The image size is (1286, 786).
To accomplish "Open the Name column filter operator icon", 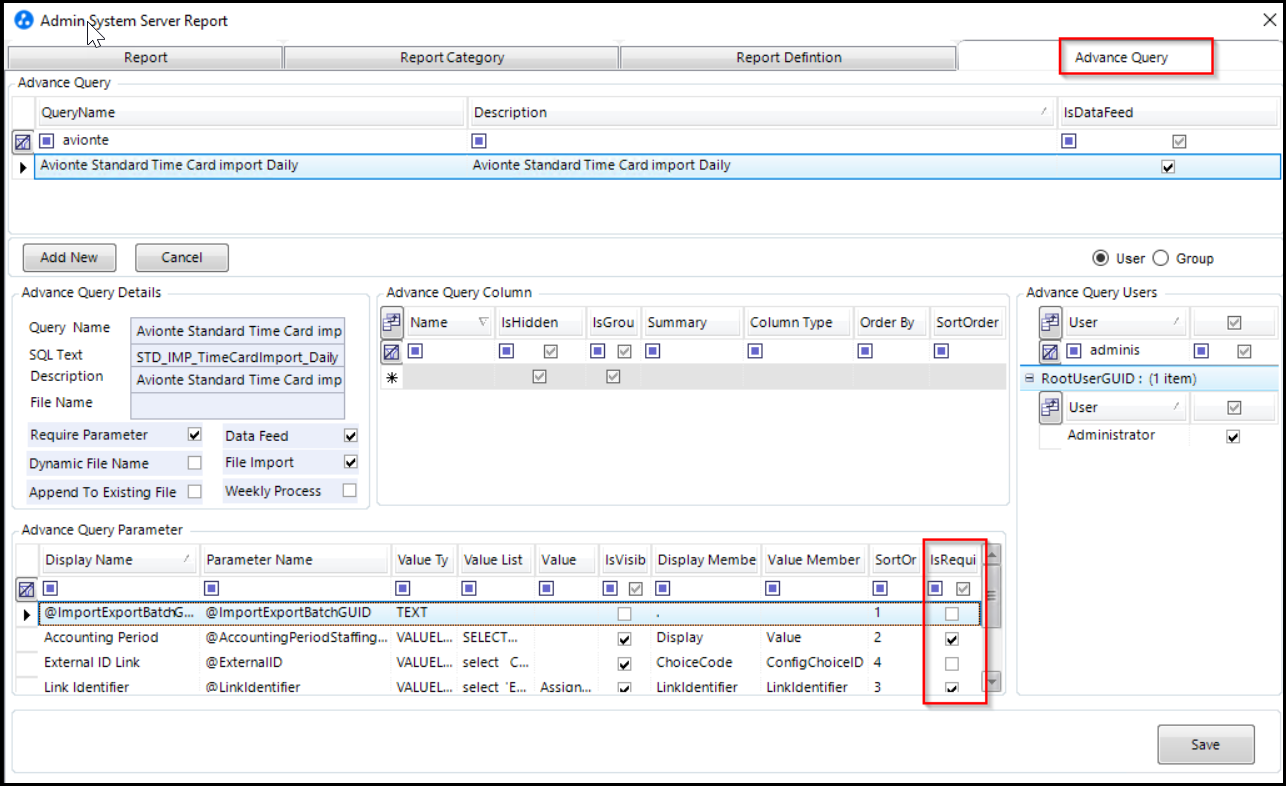I will tap(416, 351).
